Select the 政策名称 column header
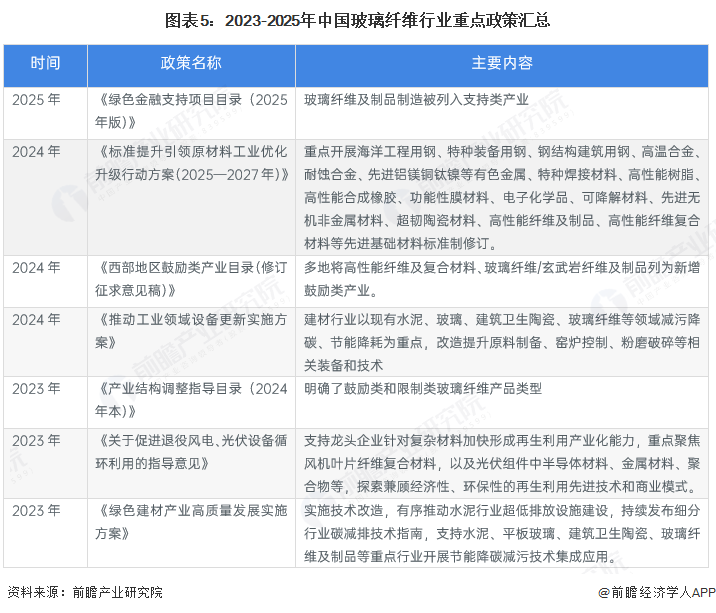 pos(191,63)
